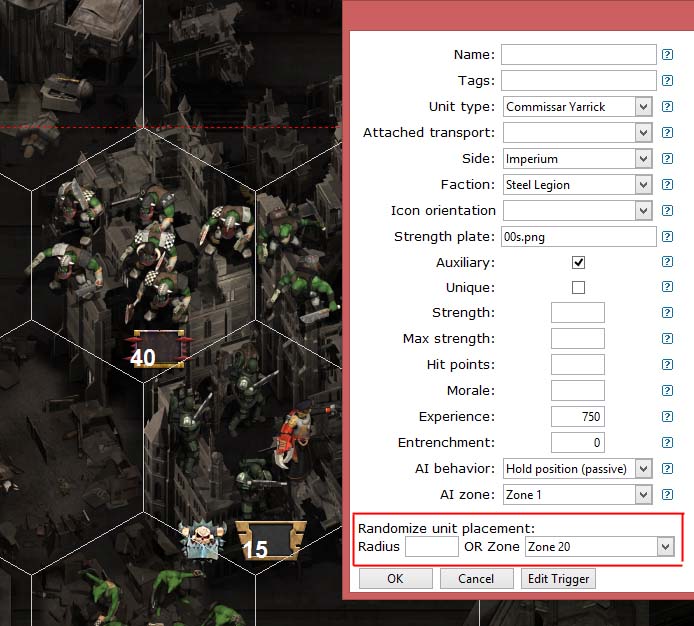Viewport: 694px width, 626px height.
Task: Click into the Tags text field
Action: click(x=578, y=81)
